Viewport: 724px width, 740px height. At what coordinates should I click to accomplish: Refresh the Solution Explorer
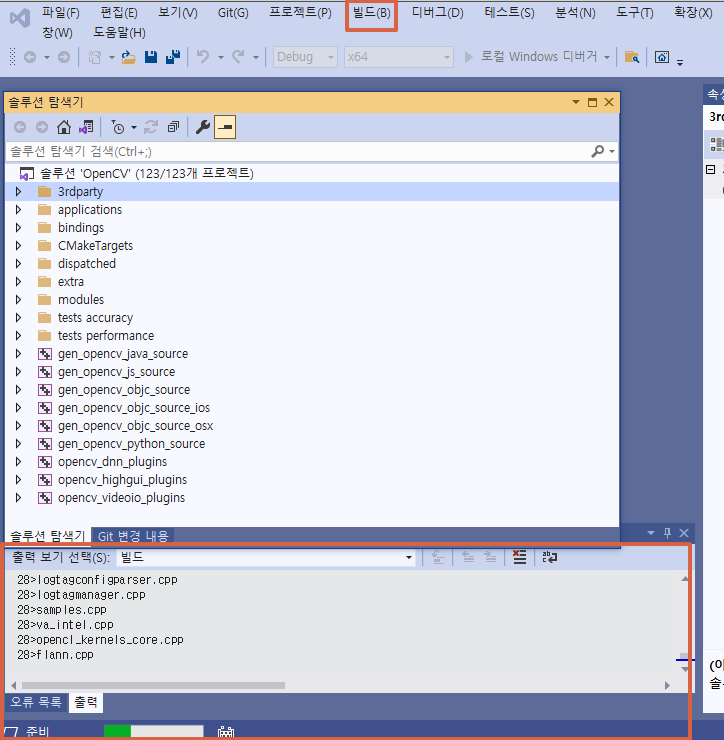coord(151,127)
